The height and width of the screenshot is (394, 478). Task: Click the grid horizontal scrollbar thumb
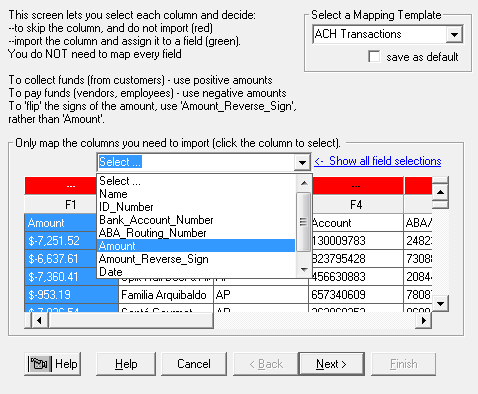point(131,321)
